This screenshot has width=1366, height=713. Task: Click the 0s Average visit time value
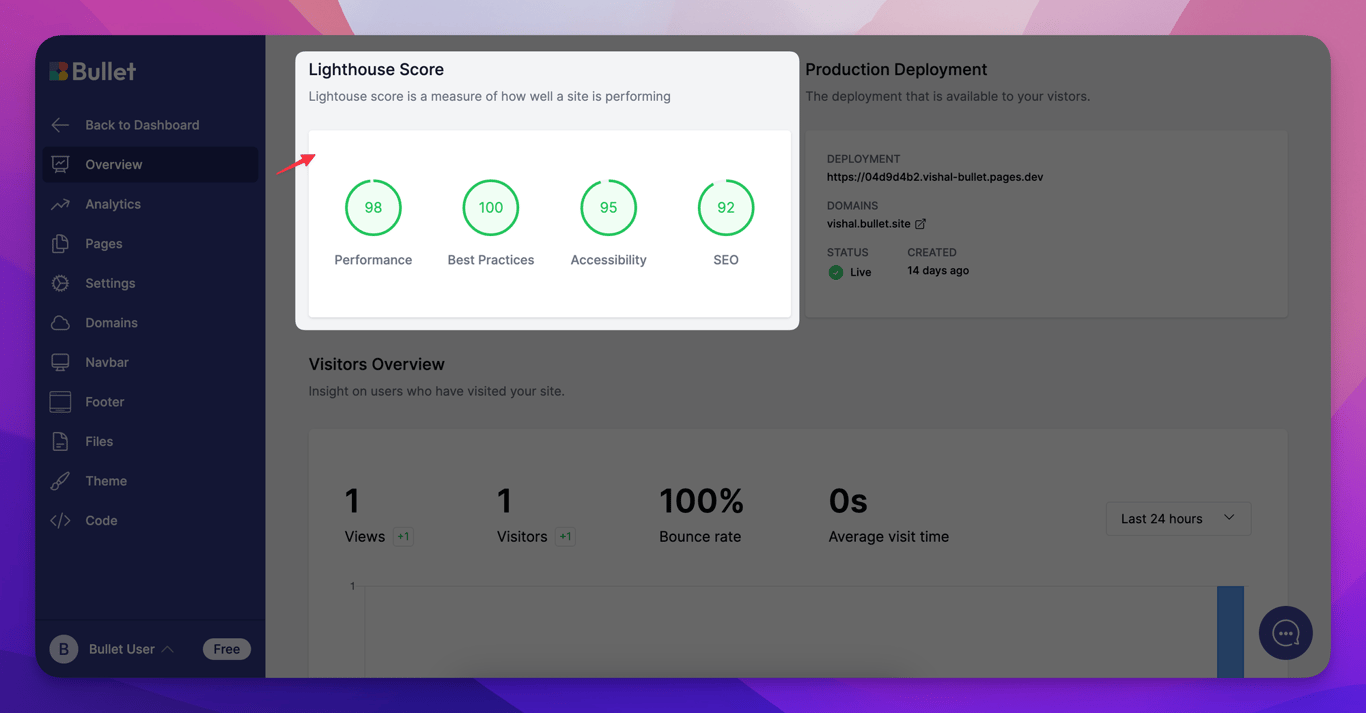tap(848, 500)
